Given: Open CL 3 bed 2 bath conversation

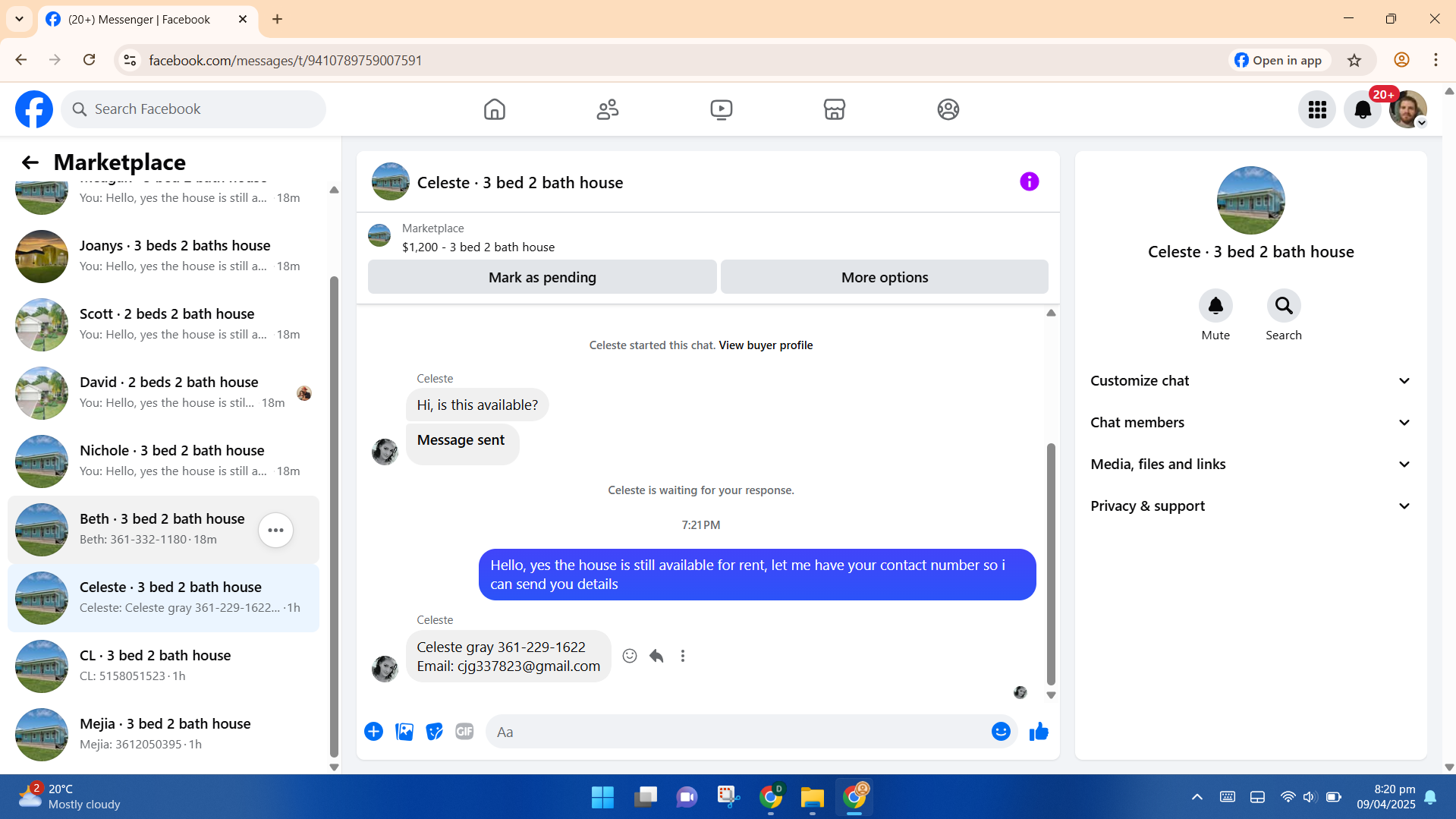Looking at the screenshot, I should pyautogui.click(x=163, y=666).
